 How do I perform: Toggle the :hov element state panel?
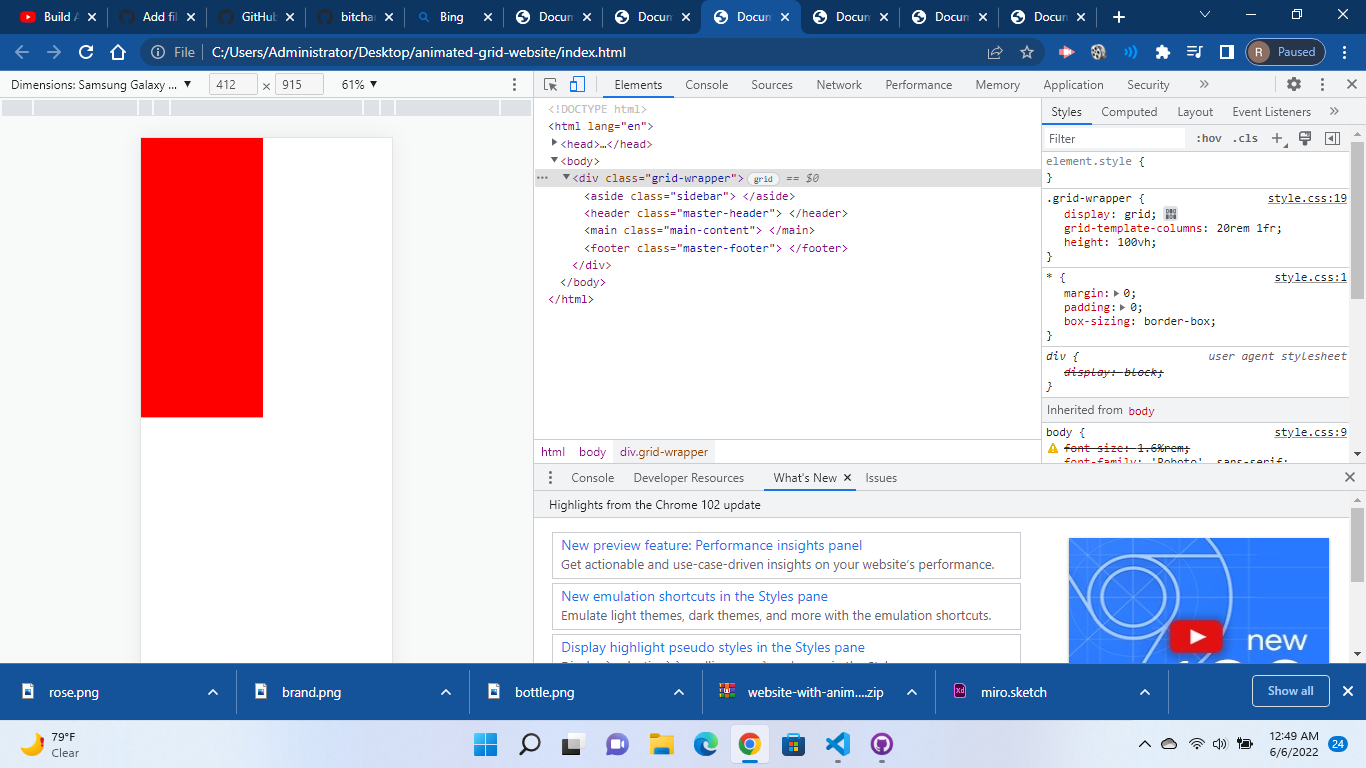pos(1209,138)
